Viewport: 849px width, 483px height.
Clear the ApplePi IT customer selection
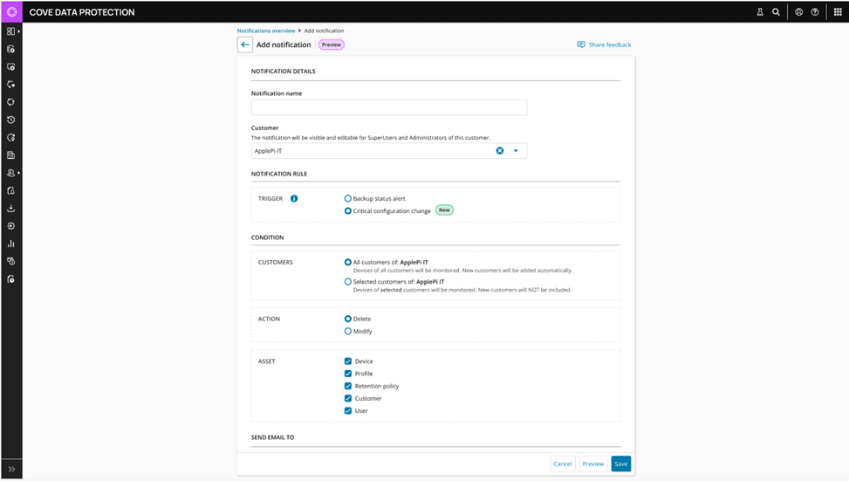tap(500, 151)
